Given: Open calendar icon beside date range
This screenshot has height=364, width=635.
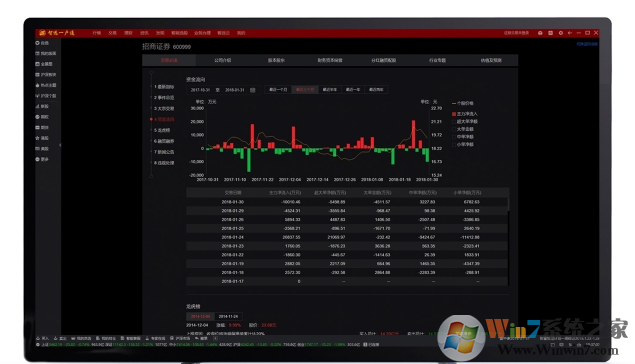Looking at the screenshot, I should [x=253, y=90].
